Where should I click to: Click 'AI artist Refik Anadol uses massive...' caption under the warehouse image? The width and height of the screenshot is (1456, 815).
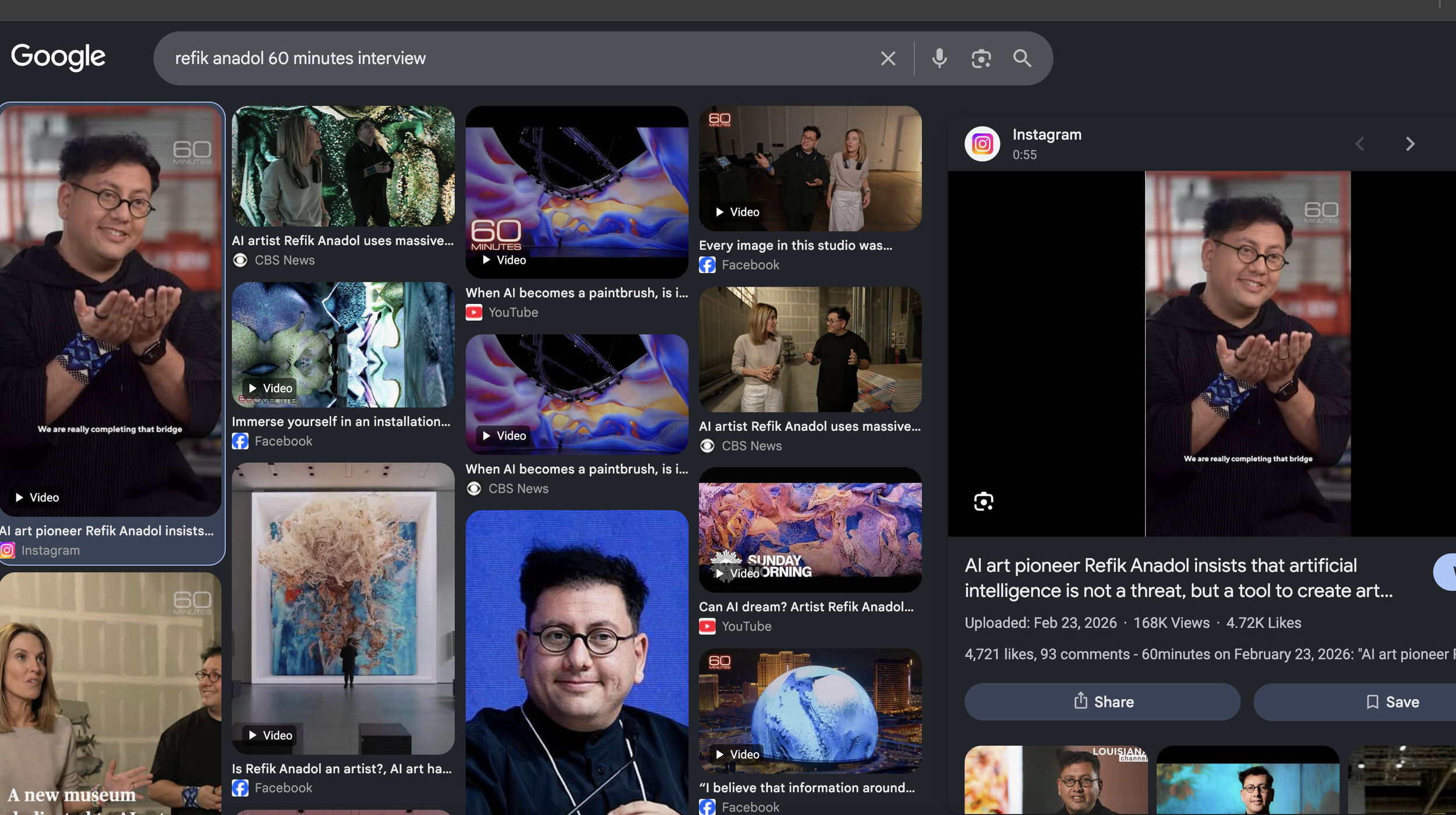pyautogui.click(x=810, y=427)
